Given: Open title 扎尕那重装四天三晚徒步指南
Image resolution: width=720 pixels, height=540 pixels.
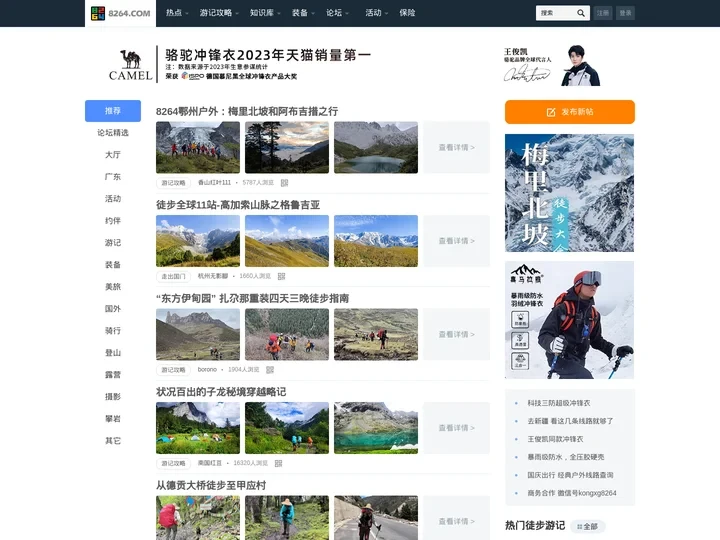Looking at the screenshot, I should (253, 298).
